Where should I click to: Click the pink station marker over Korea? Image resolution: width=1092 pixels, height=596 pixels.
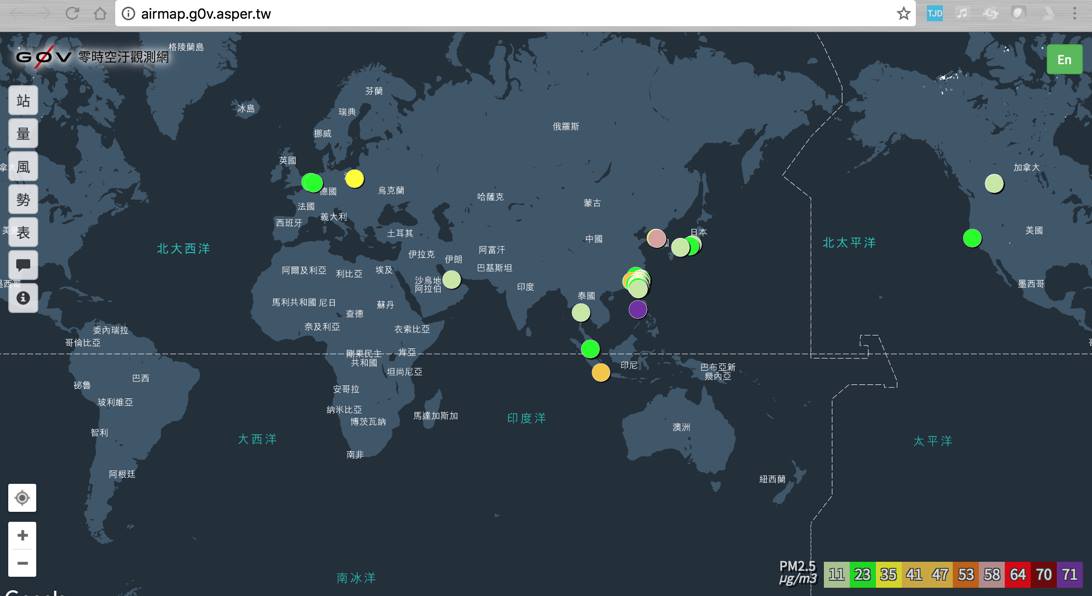point(656,238)
